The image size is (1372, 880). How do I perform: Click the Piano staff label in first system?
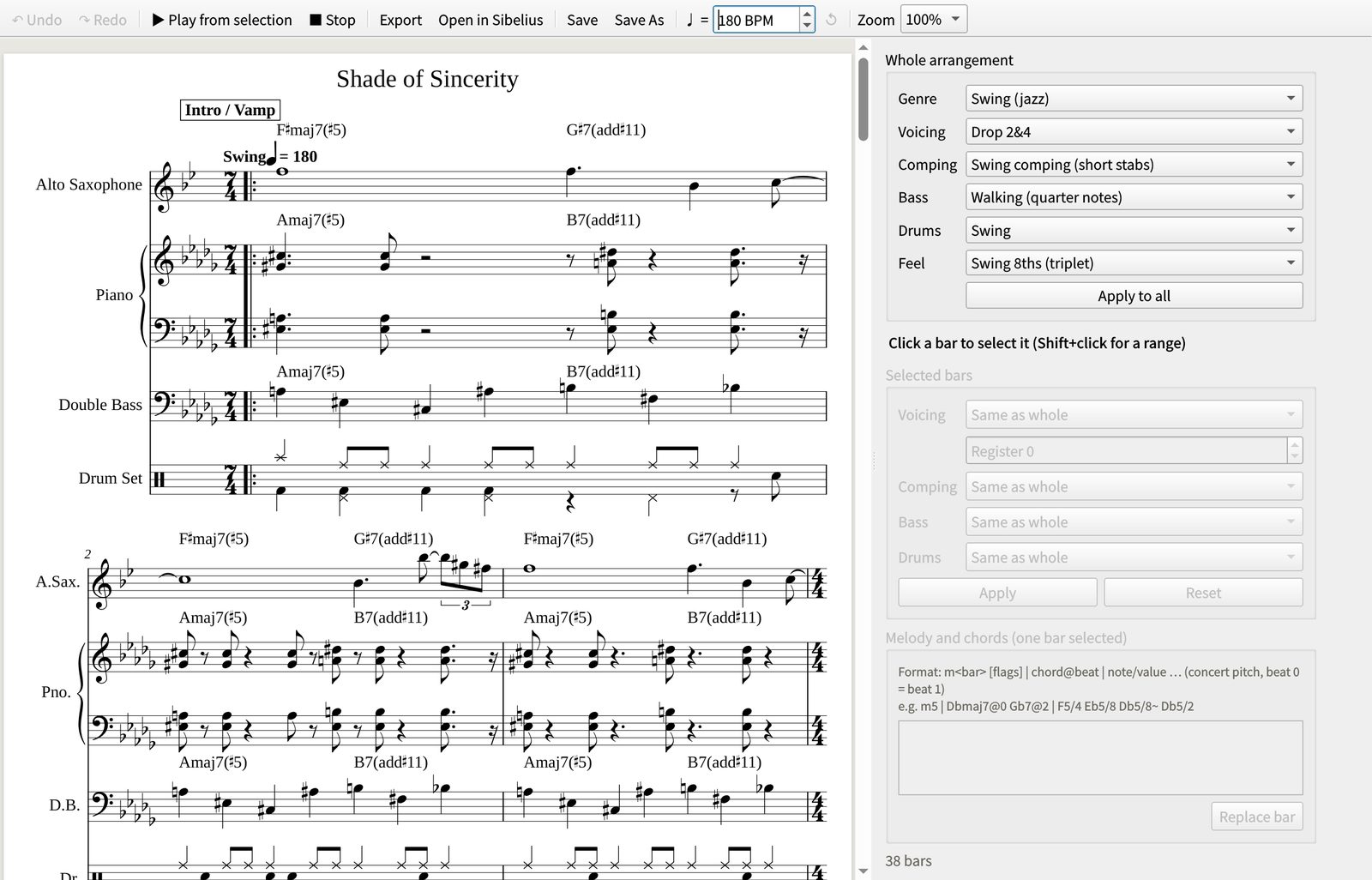[x=114, y=295]
